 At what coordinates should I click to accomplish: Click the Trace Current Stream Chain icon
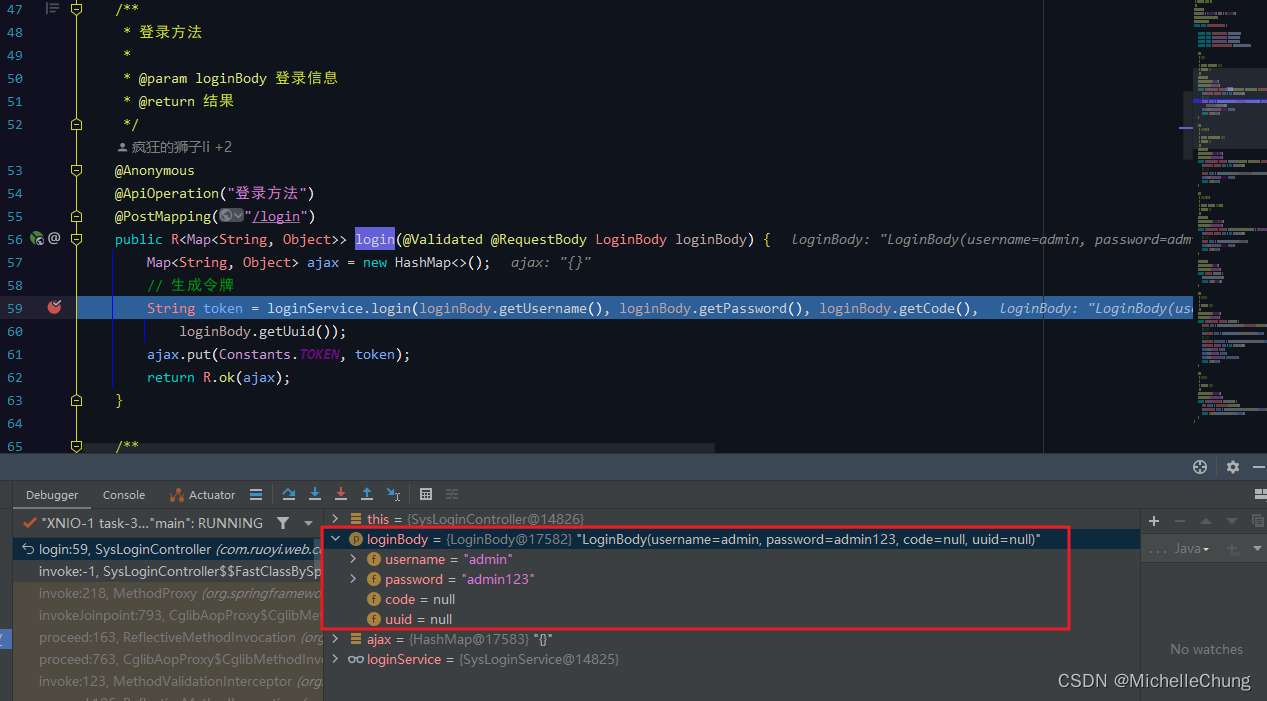(x=452, y=494)
